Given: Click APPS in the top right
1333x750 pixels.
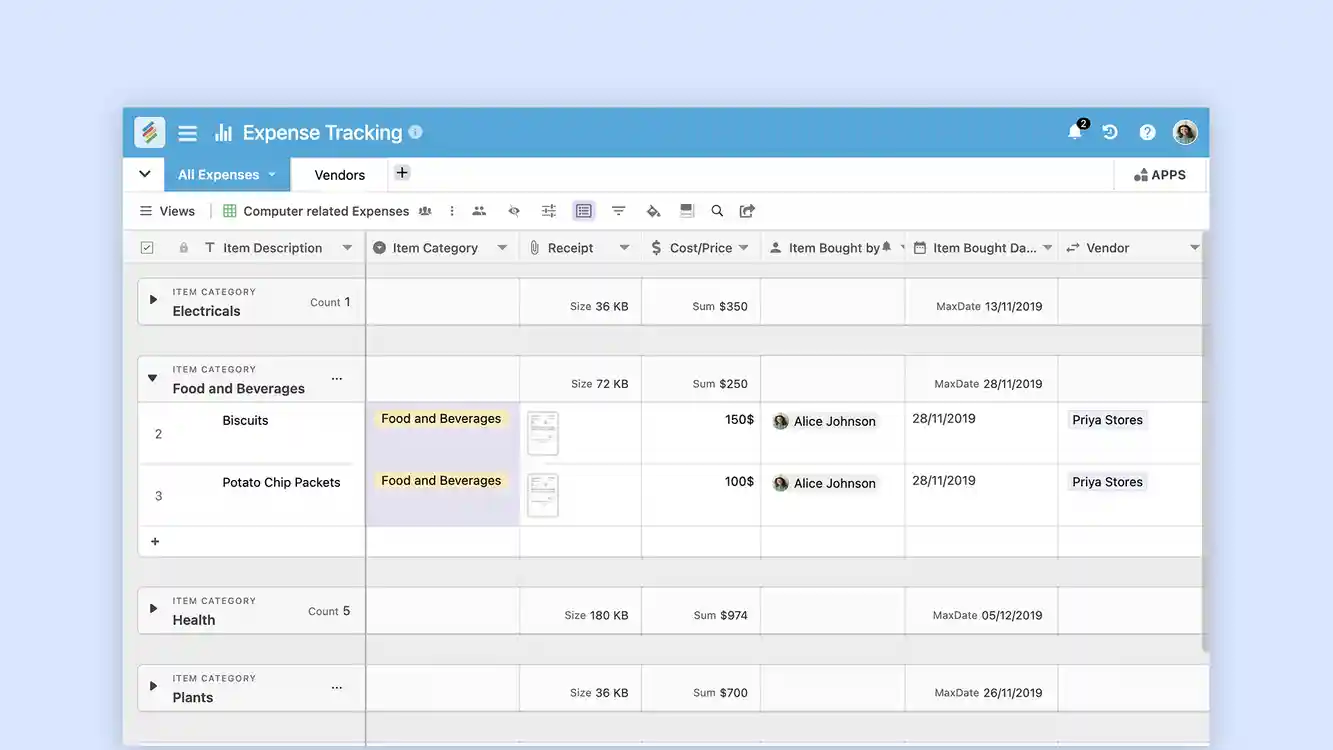Looking at the screenshot, I should [x=1160, y=174].
